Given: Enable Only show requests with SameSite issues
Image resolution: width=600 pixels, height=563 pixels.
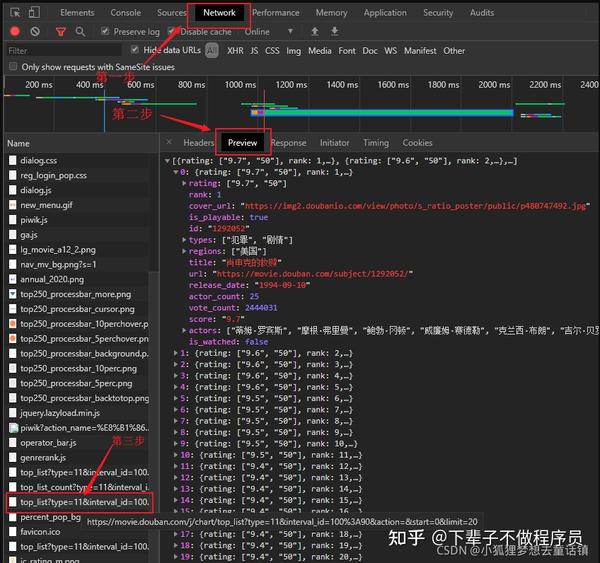Looking at the screenshot, I should (x=13, y=67).
